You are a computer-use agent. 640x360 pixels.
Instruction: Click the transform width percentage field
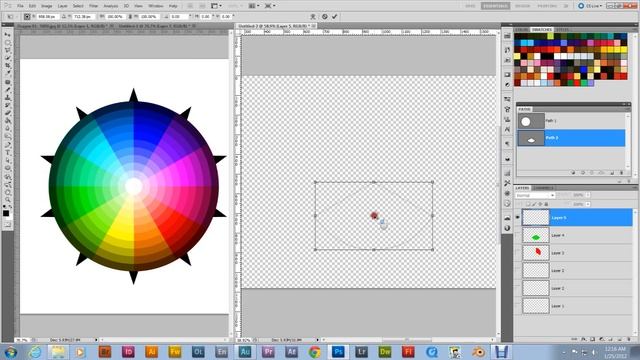[115, 17]
